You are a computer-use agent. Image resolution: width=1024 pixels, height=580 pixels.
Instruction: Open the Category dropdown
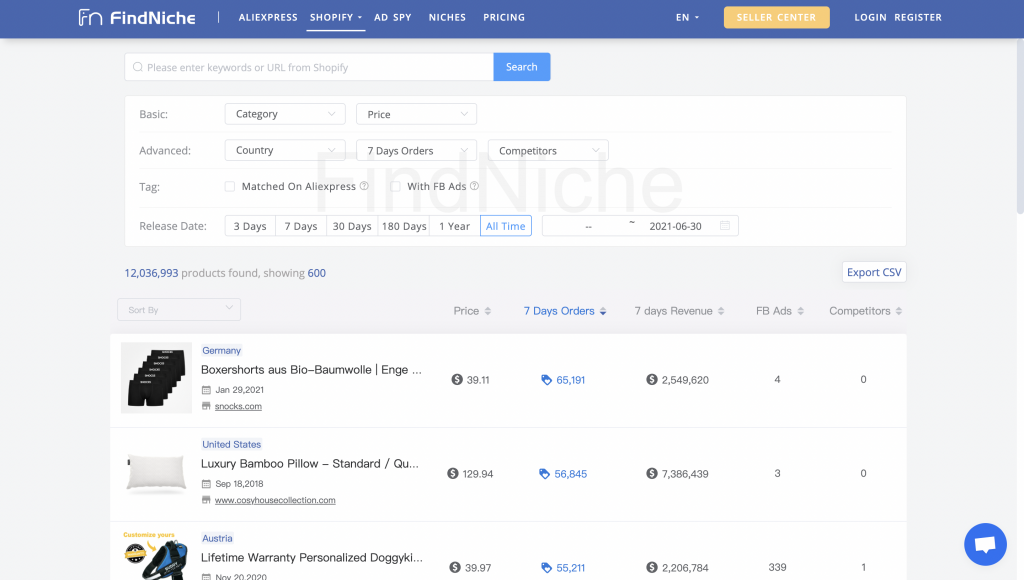[285, 114]
